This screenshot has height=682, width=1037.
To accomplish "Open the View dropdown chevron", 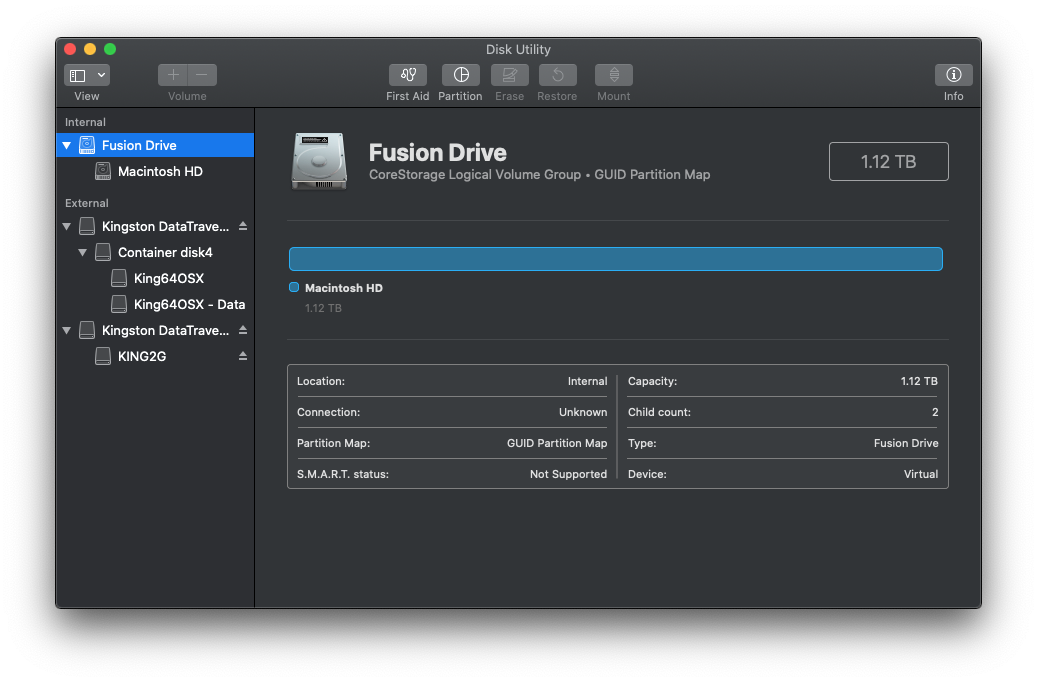I will (x=101, y=75).
